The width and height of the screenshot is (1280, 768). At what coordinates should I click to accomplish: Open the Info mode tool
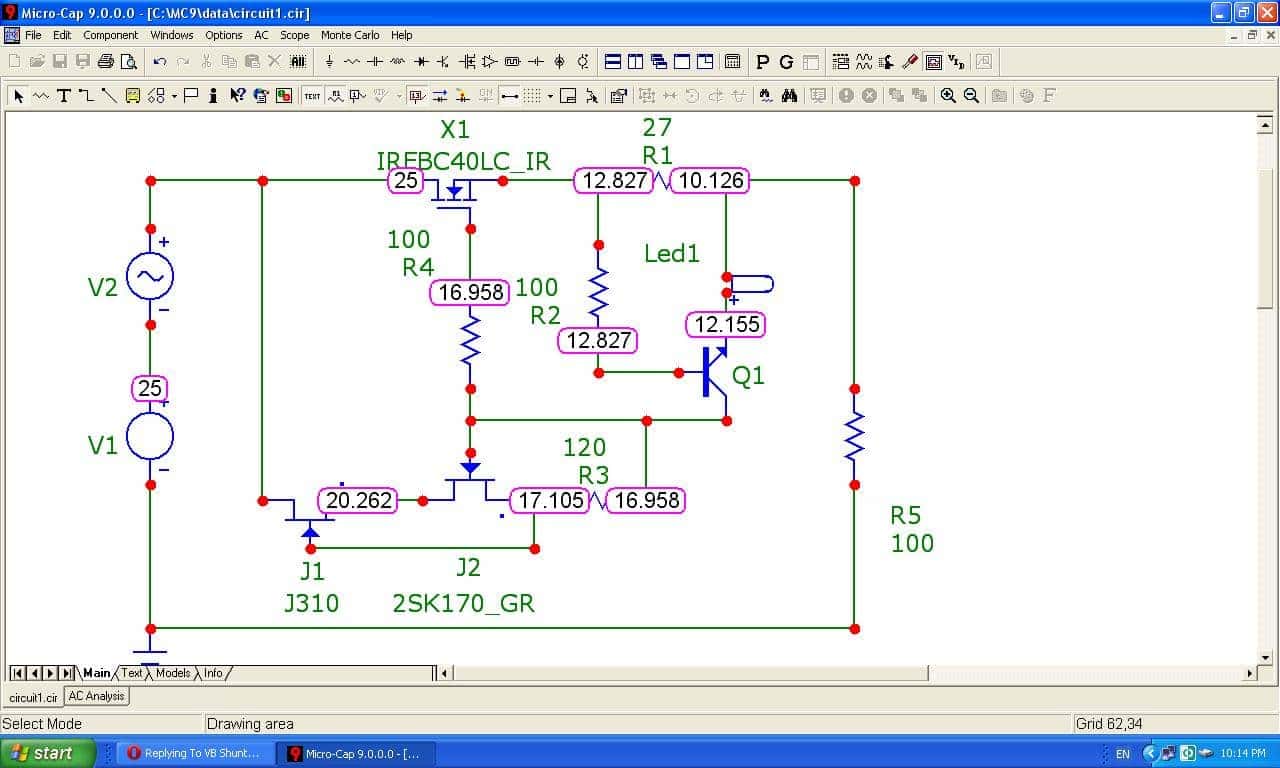pos(213,96)
